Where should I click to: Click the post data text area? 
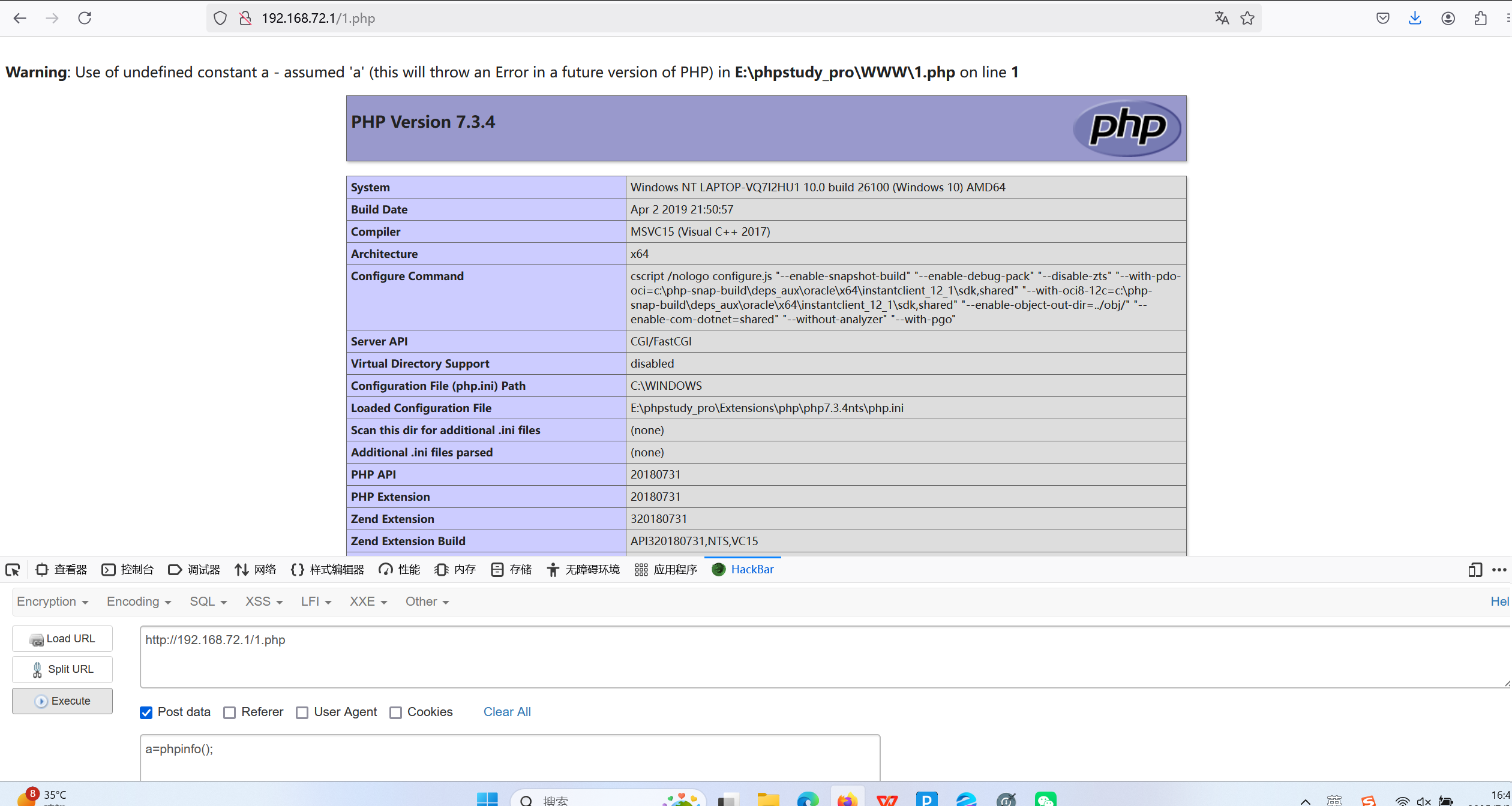(x=510, y=757)
